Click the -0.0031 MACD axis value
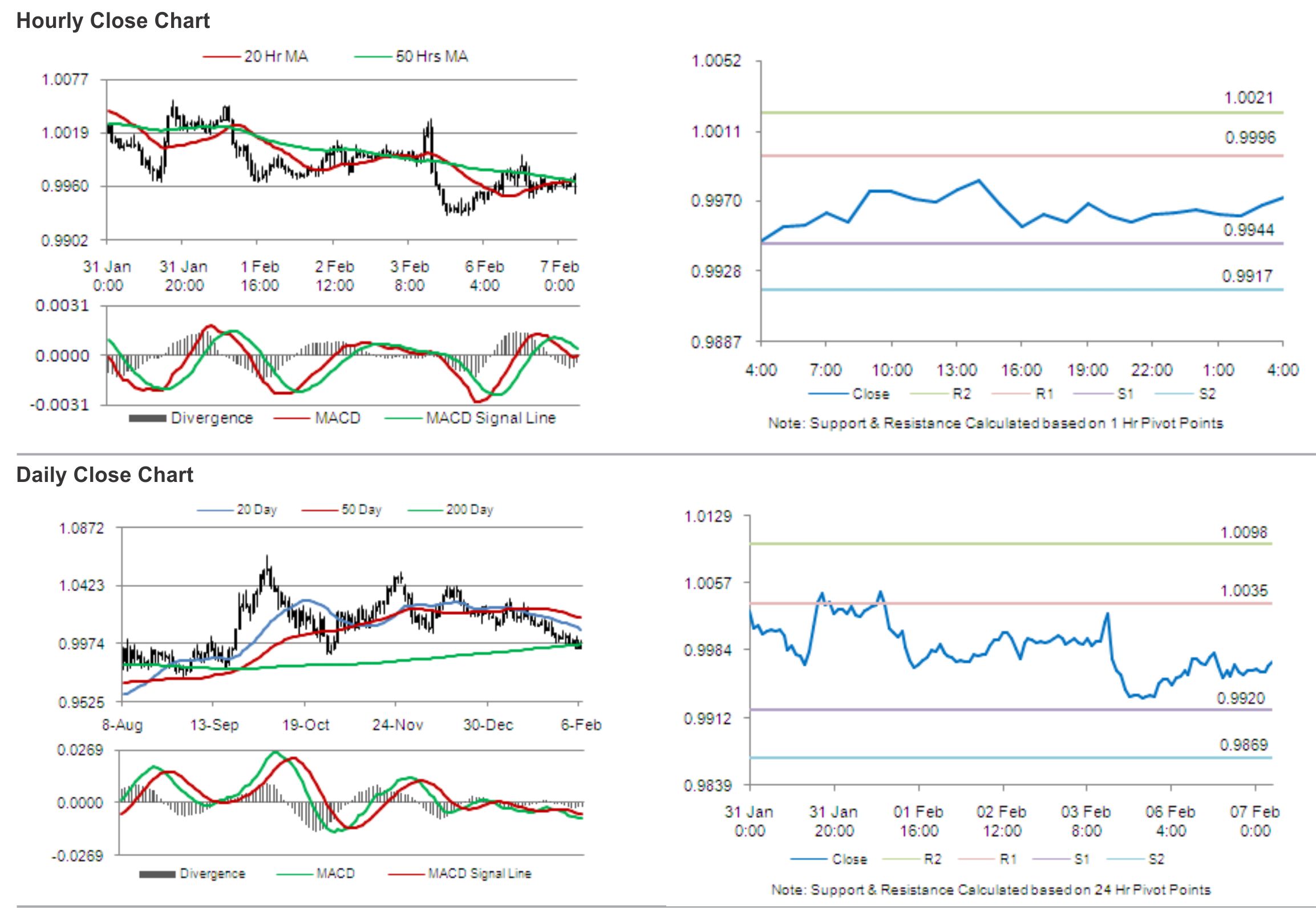Screen dimensions: 1316x908 pos(59,405)
